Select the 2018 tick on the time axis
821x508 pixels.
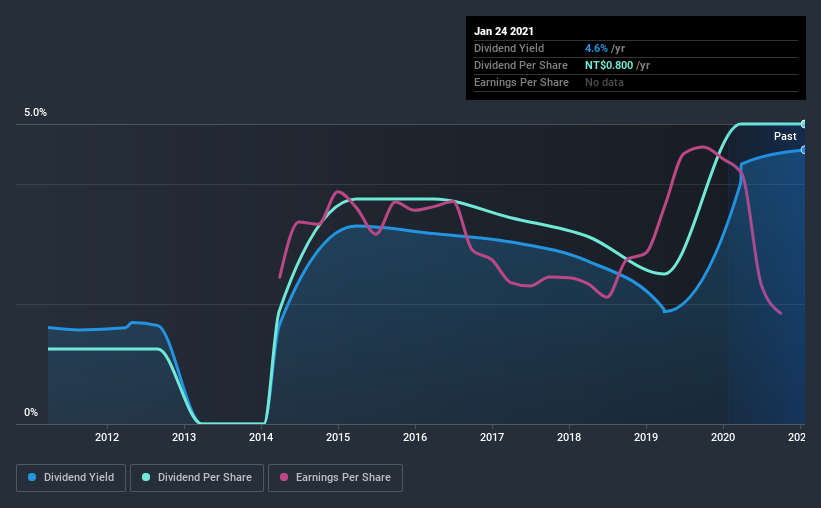569,437
